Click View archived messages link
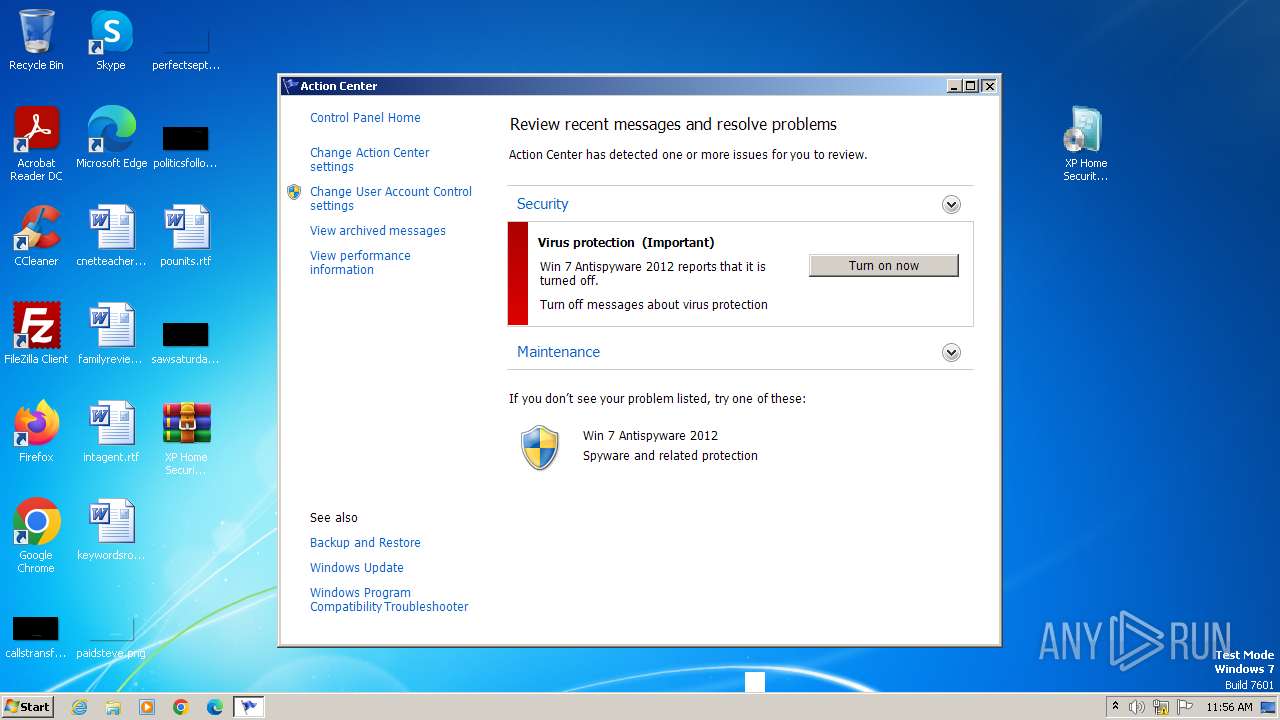1280x720 pixels. pyautogui.click(x=378, y=231)
